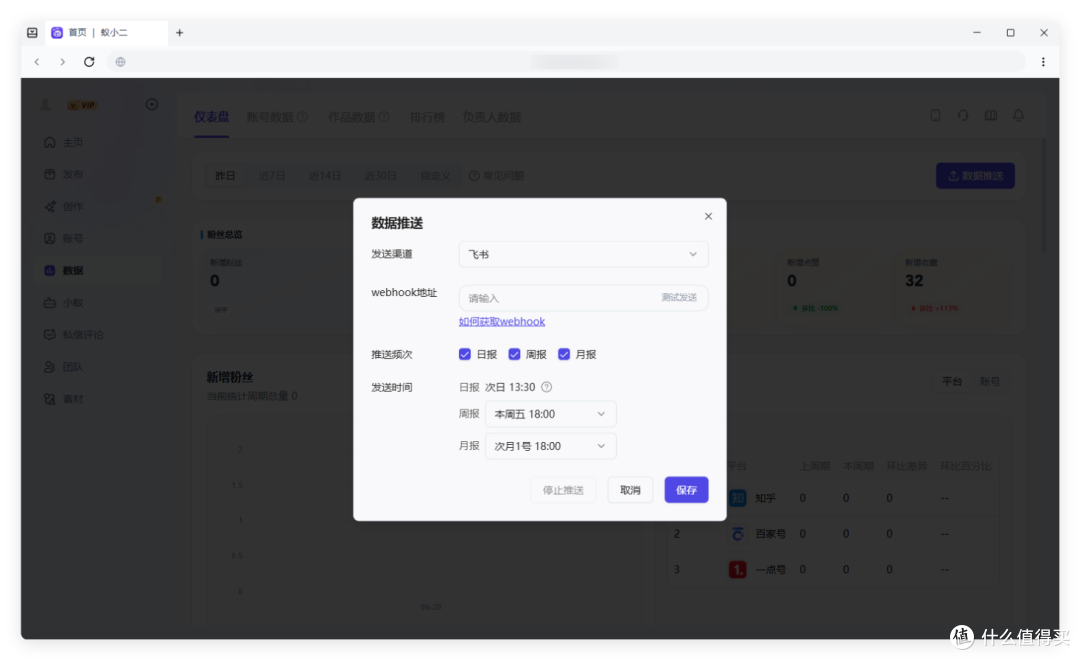
Task: Click the browser back arrow
Action: point(37,62)
